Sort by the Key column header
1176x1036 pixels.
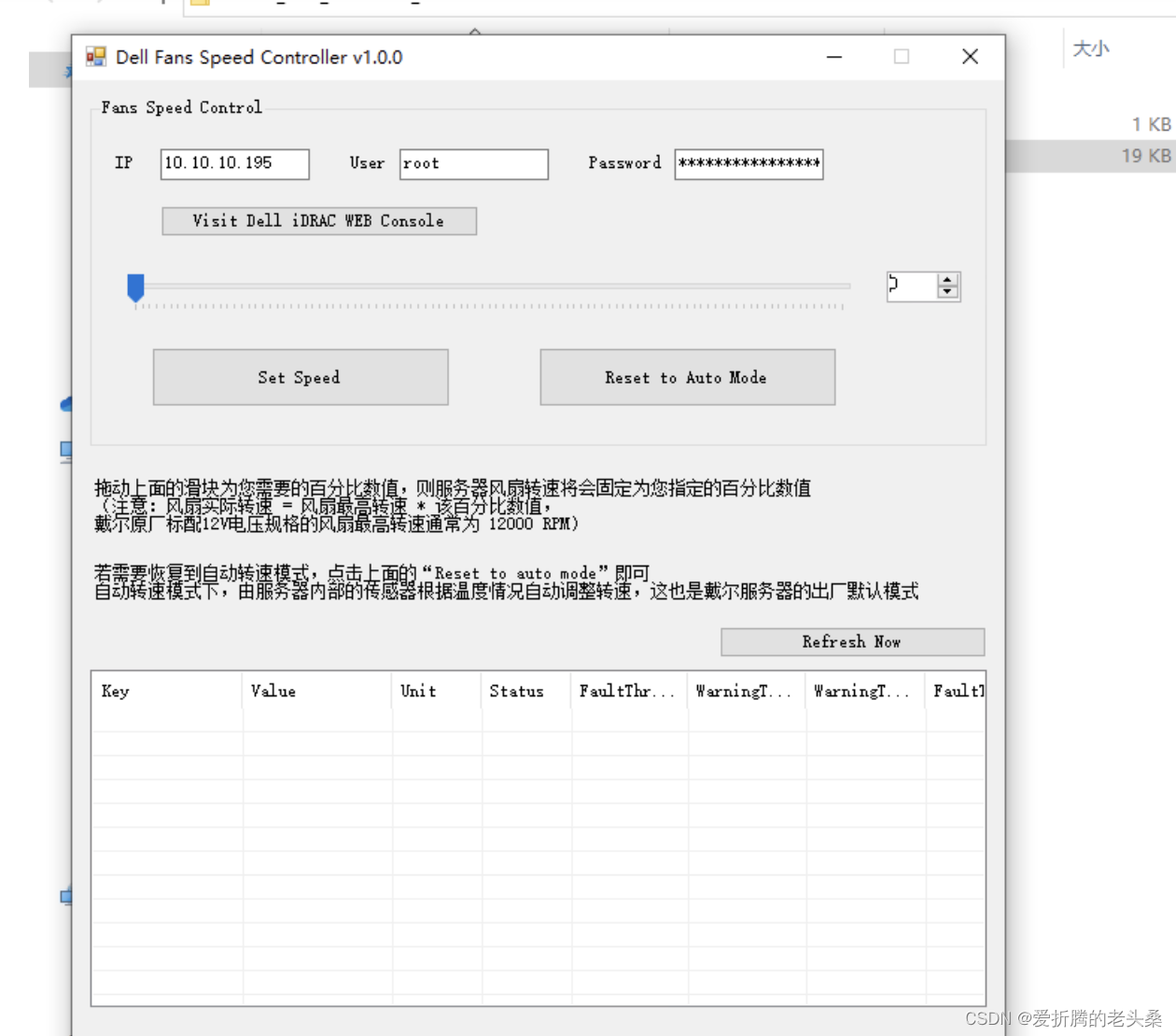tap(167, 692)
